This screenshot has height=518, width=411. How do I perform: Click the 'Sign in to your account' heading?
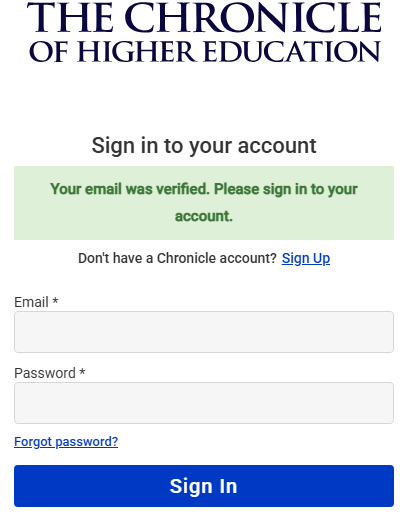coord(204,146)
